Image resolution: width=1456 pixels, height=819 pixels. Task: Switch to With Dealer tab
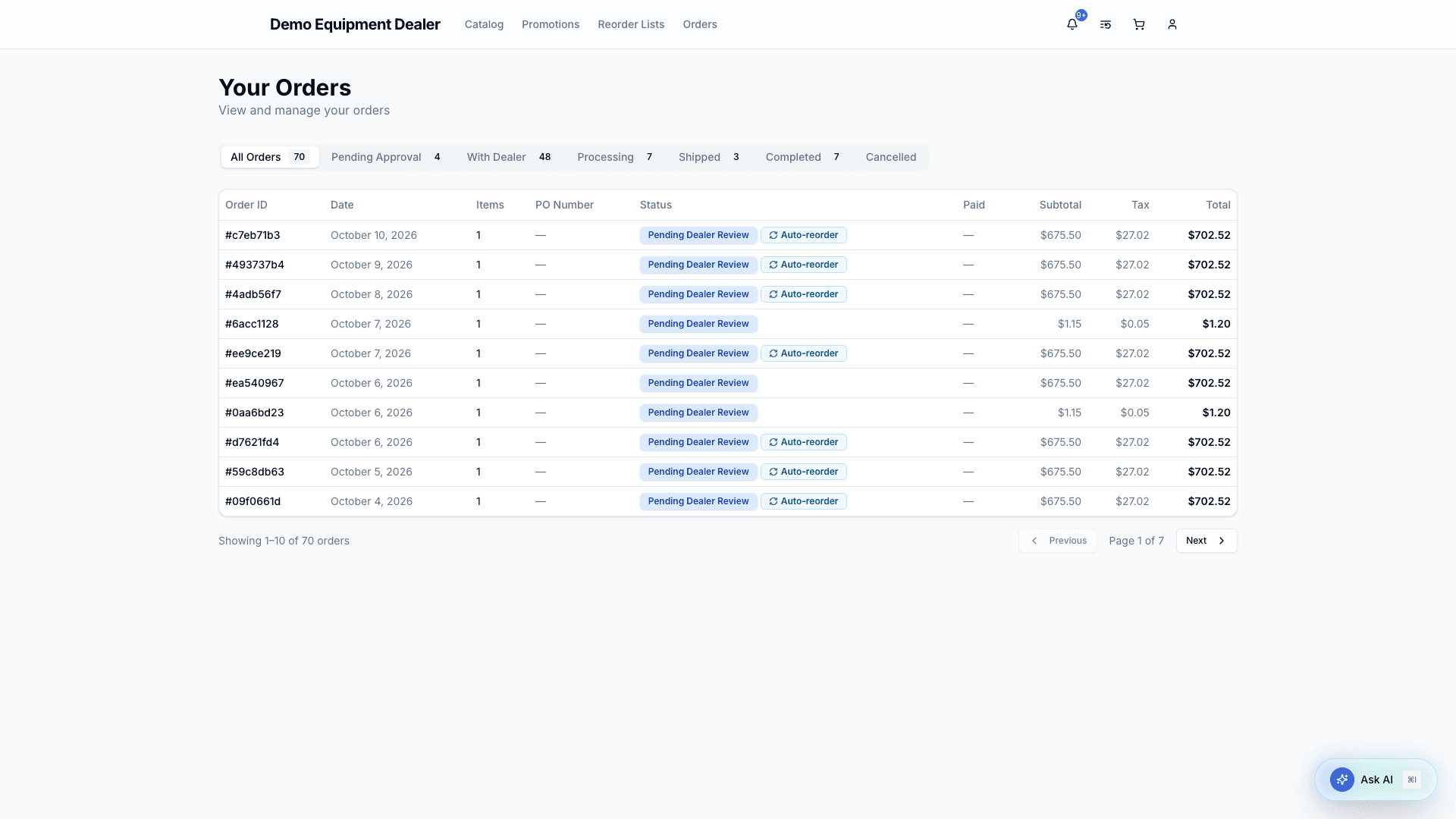509,157
